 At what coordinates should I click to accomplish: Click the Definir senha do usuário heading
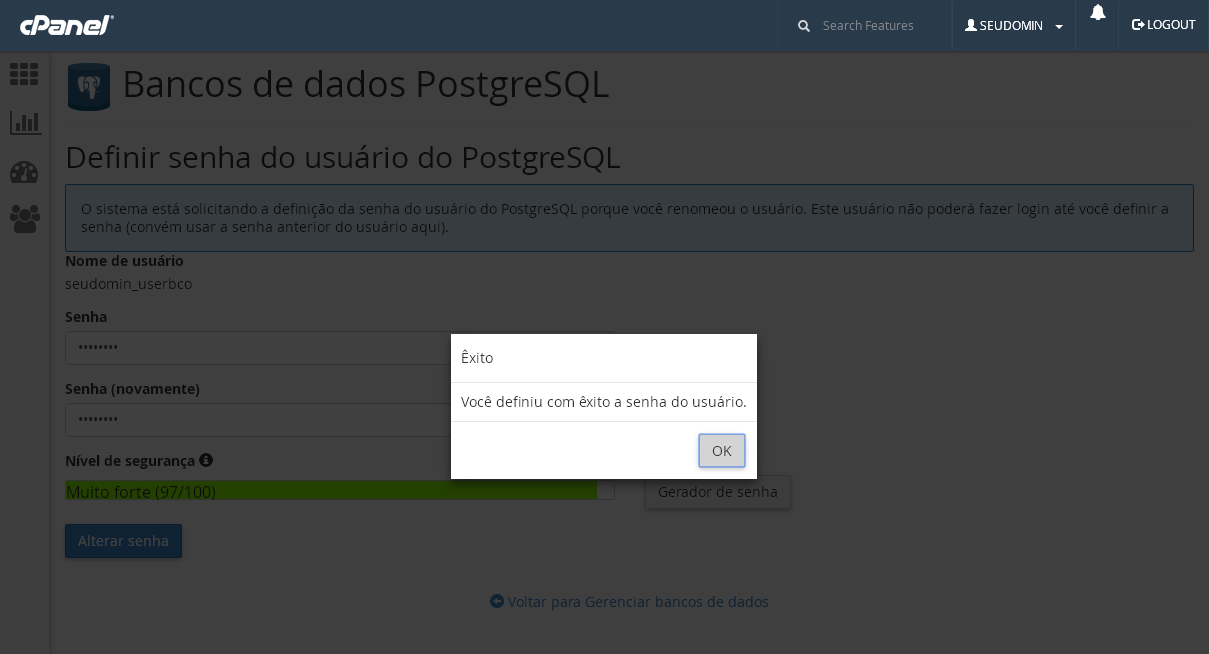pyautogui.click(x=343, y=157)
